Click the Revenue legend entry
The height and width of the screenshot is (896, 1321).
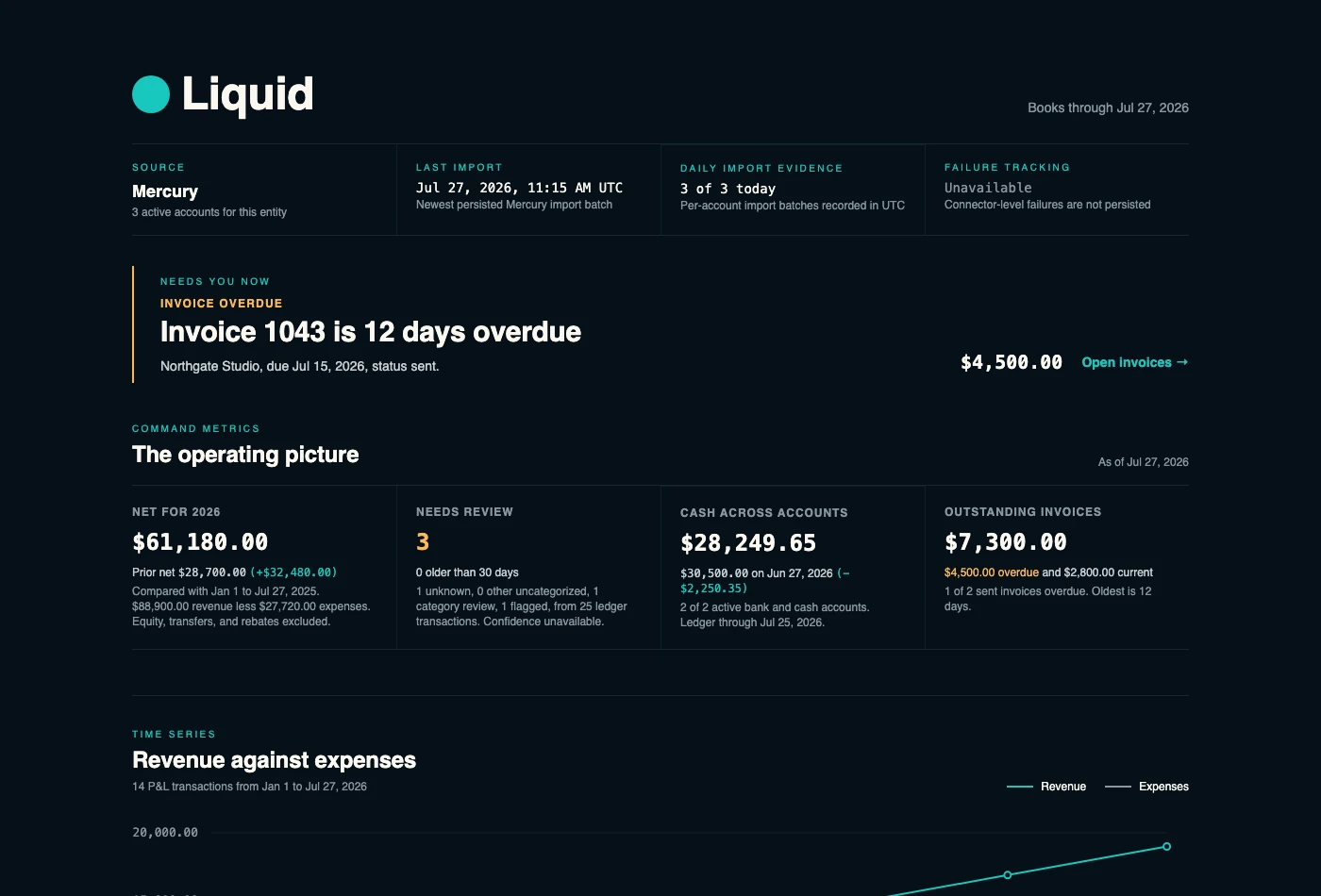coord(1046,787)
